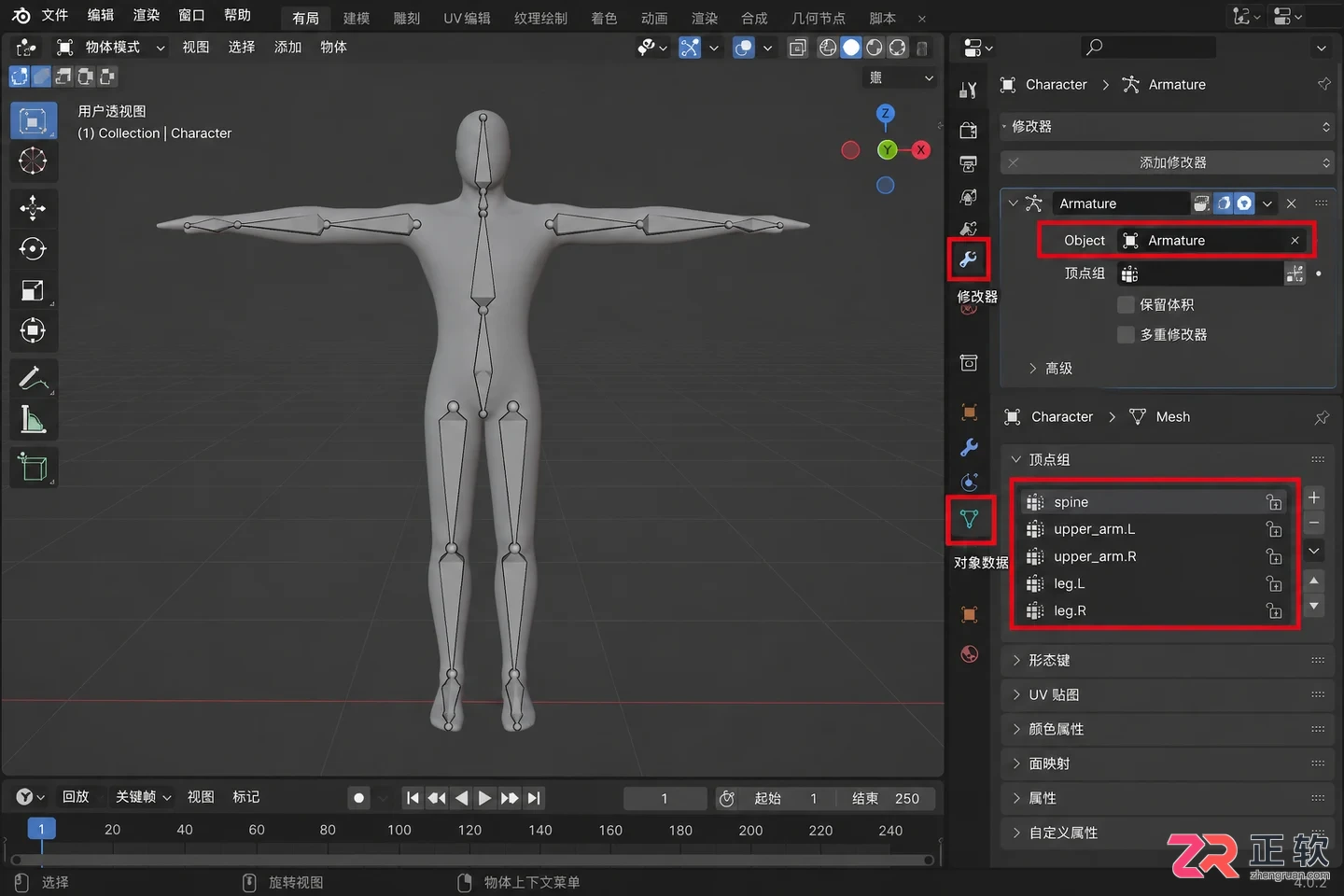Open the 文件 menu
1344x896 pixels.
(55, 15)
